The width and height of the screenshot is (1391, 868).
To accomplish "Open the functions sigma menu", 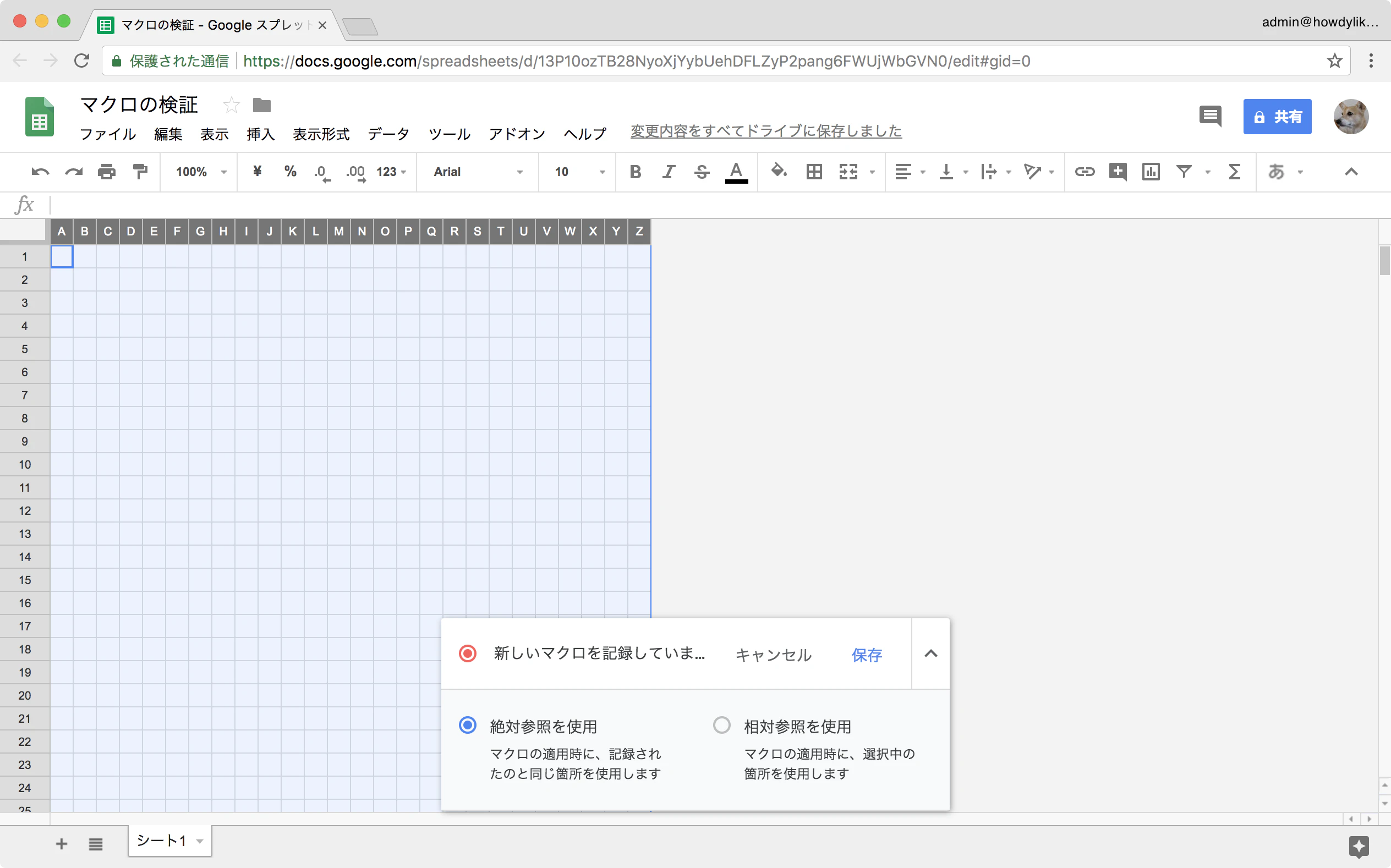I will tap(1234, 172).
